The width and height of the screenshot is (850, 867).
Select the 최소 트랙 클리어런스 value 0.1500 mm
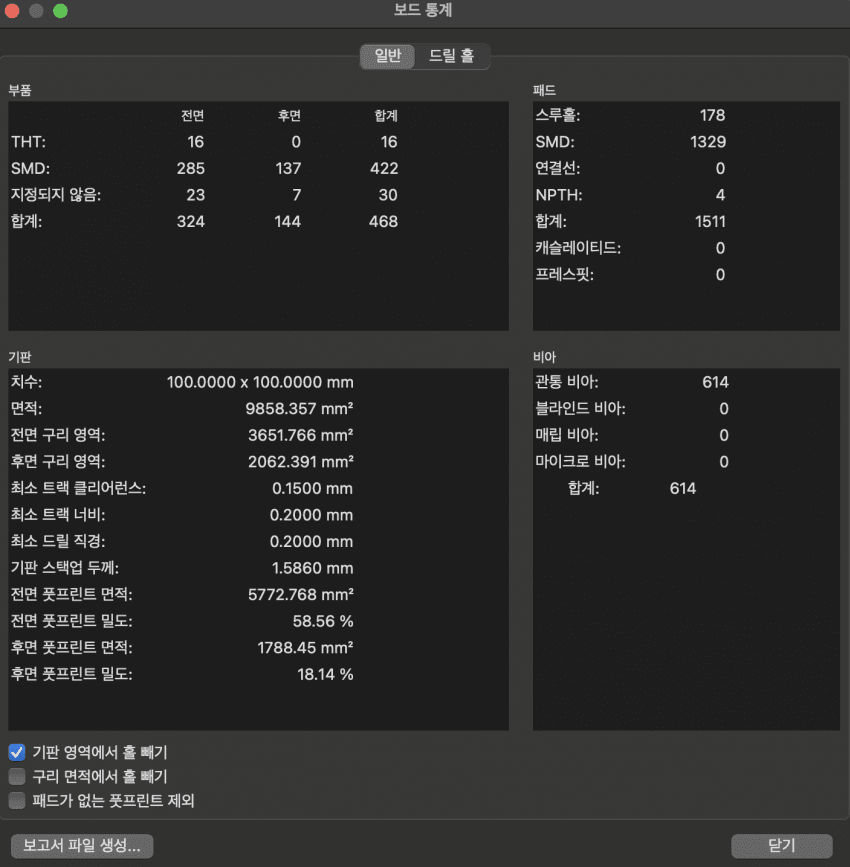(312, 488)
